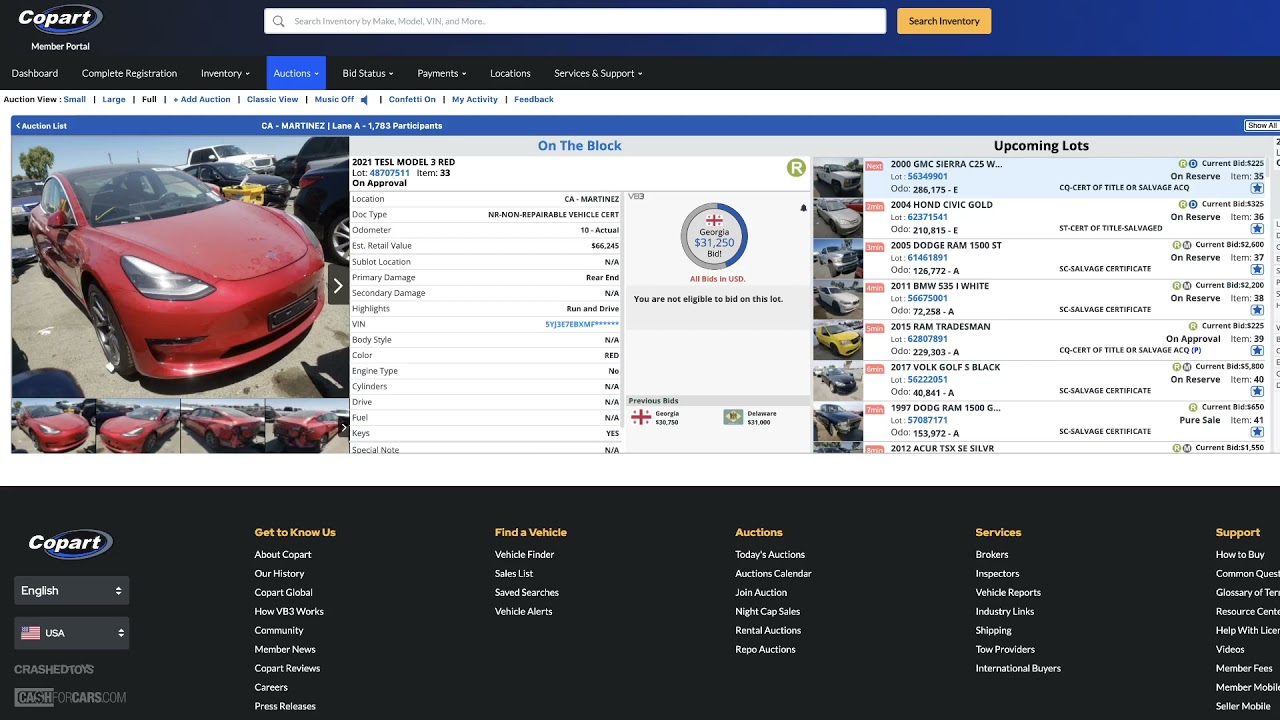Slide the thumbnail strip with right arrow

[x=344, y=427]
